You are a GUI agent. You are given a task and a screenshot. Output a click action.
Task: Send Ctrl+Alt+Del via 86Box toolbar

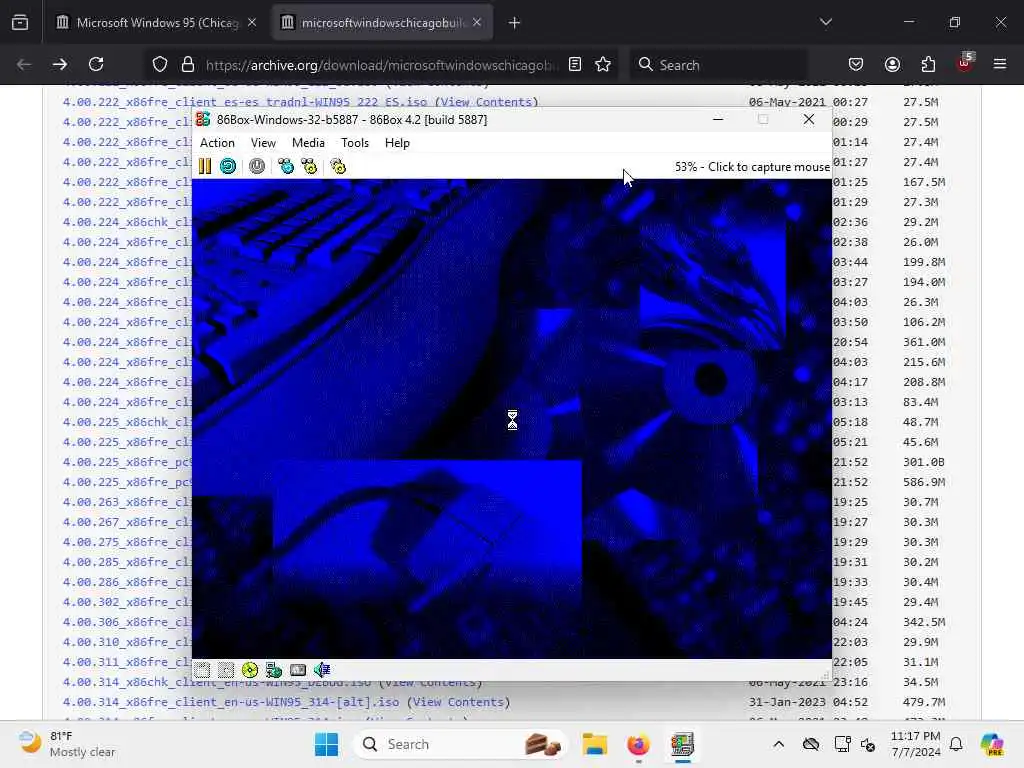(286, 167)
